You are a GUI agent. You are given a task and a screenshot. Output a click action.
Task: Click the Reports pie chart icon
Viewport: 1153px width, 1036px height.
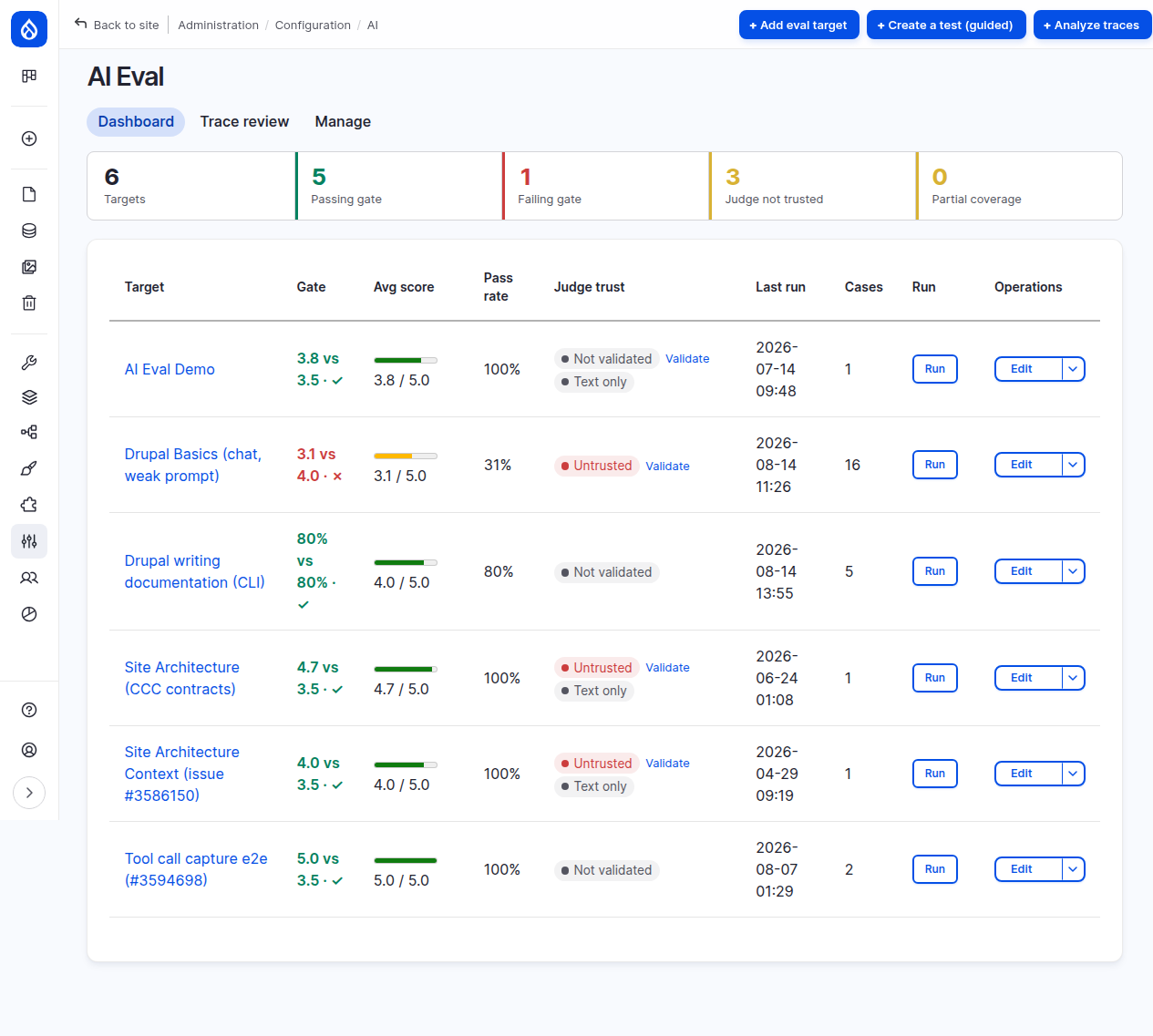(x=29, y=614)
